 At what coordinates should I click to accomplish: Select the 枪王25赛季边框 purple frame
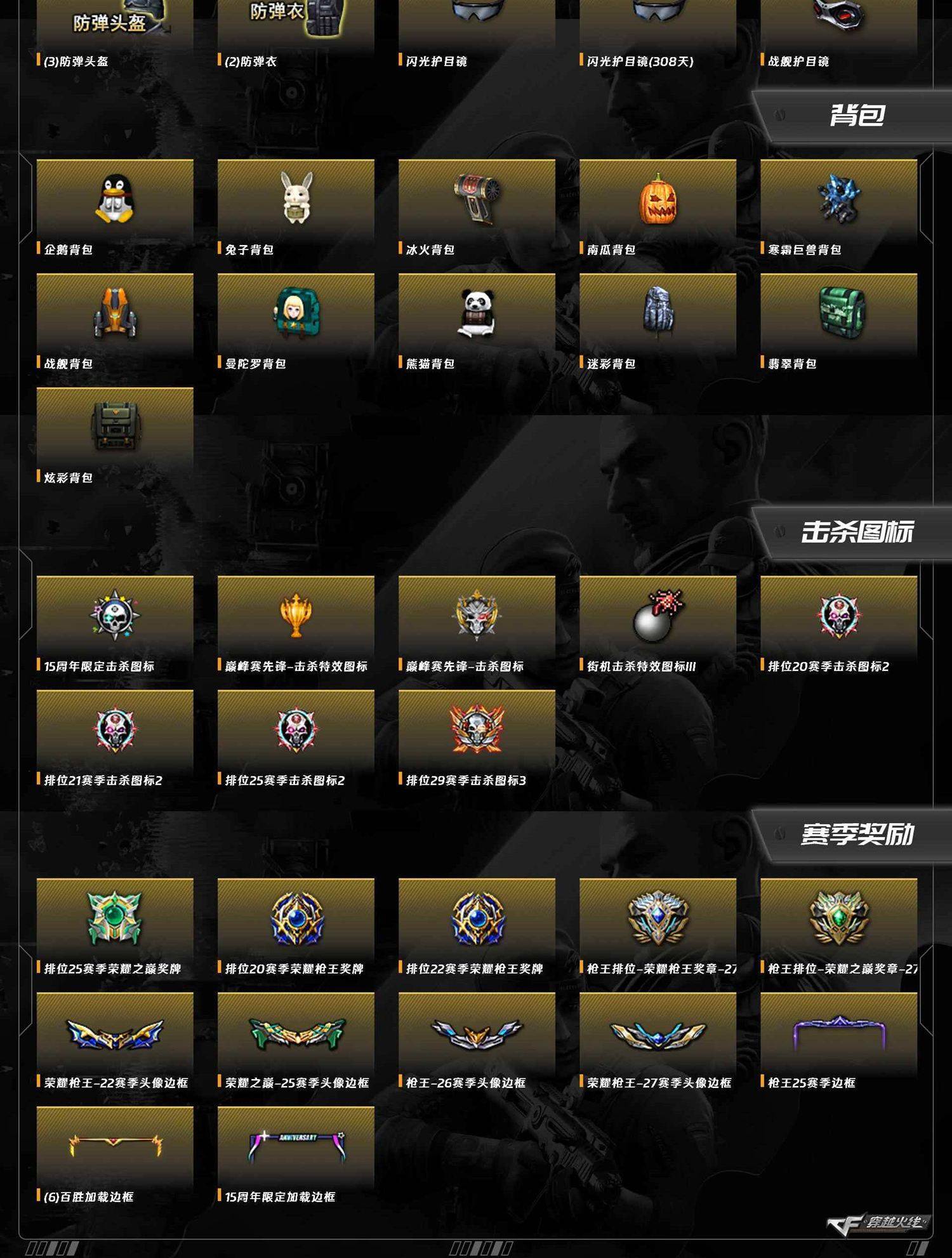tap(838, 1031)
